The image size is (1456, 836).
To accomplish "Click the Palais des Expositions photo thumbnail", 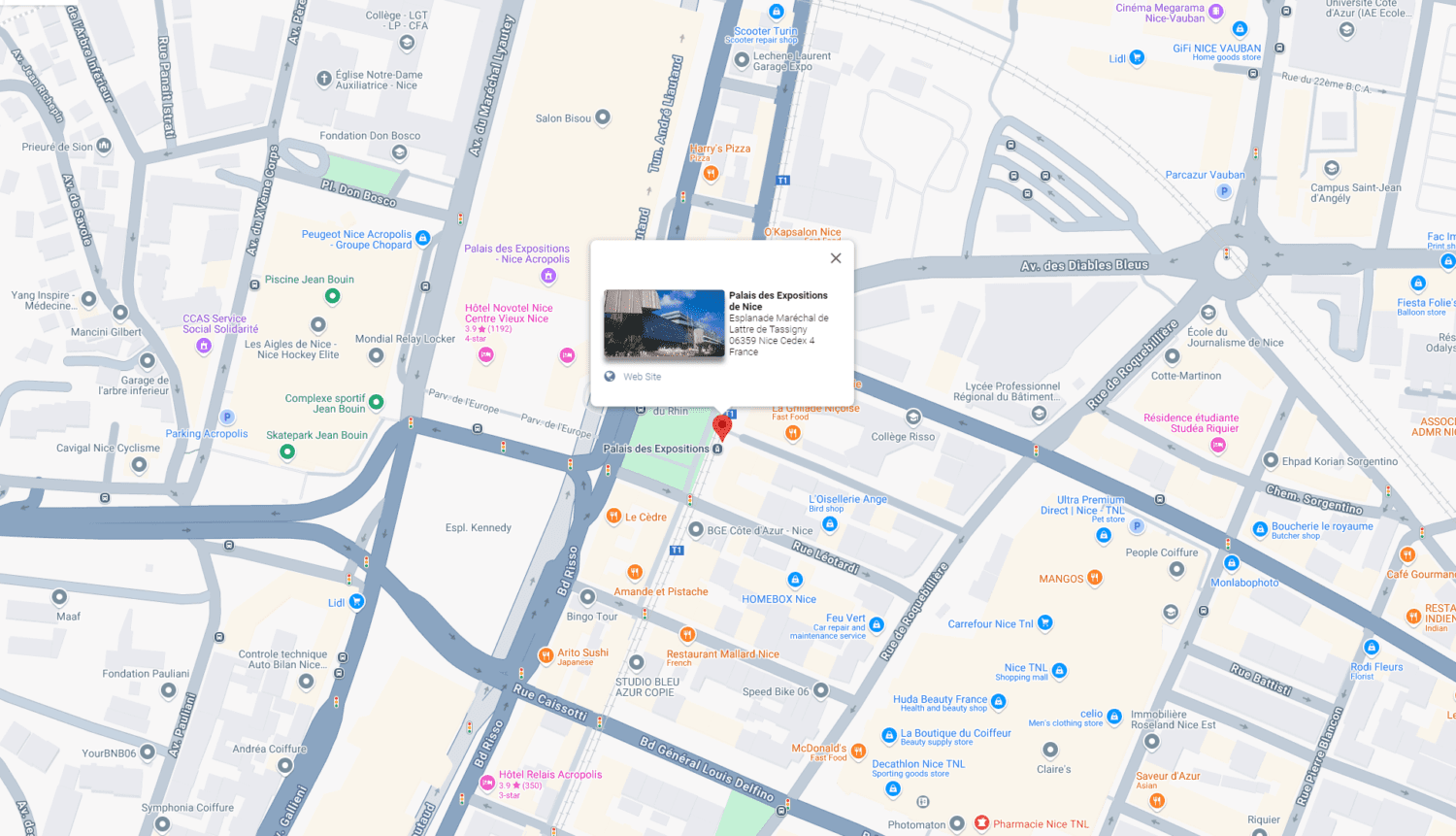I will [664, 323].
